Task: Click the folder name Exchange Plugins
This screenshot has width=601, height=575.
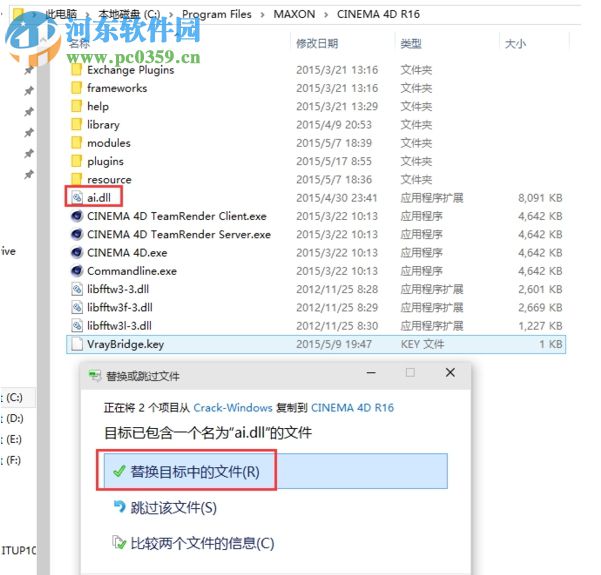Action: coord(130,70)
